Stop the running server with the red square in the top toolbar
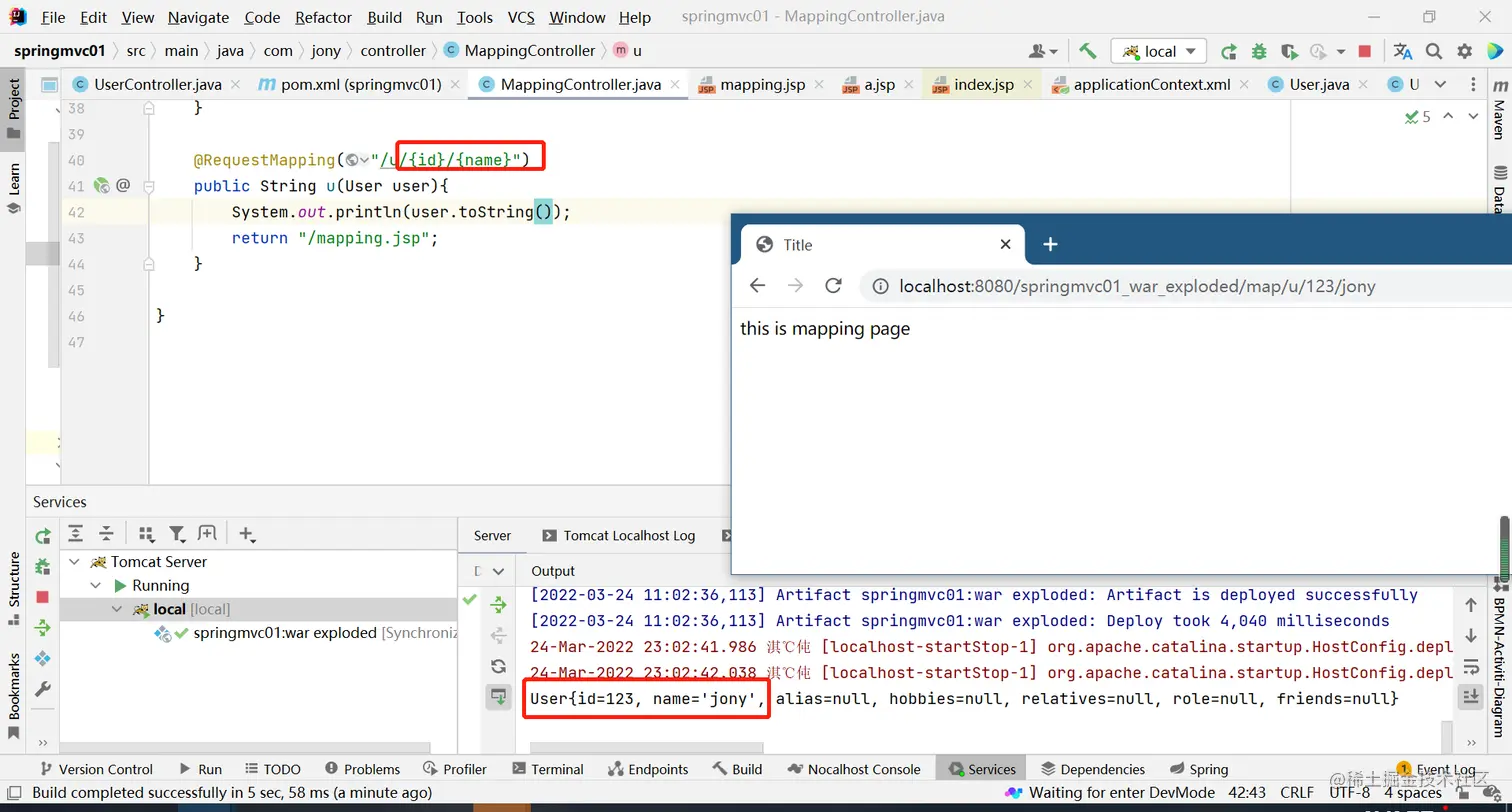The height and width of the screenshot is (812, 1512). click(1365, 51)
